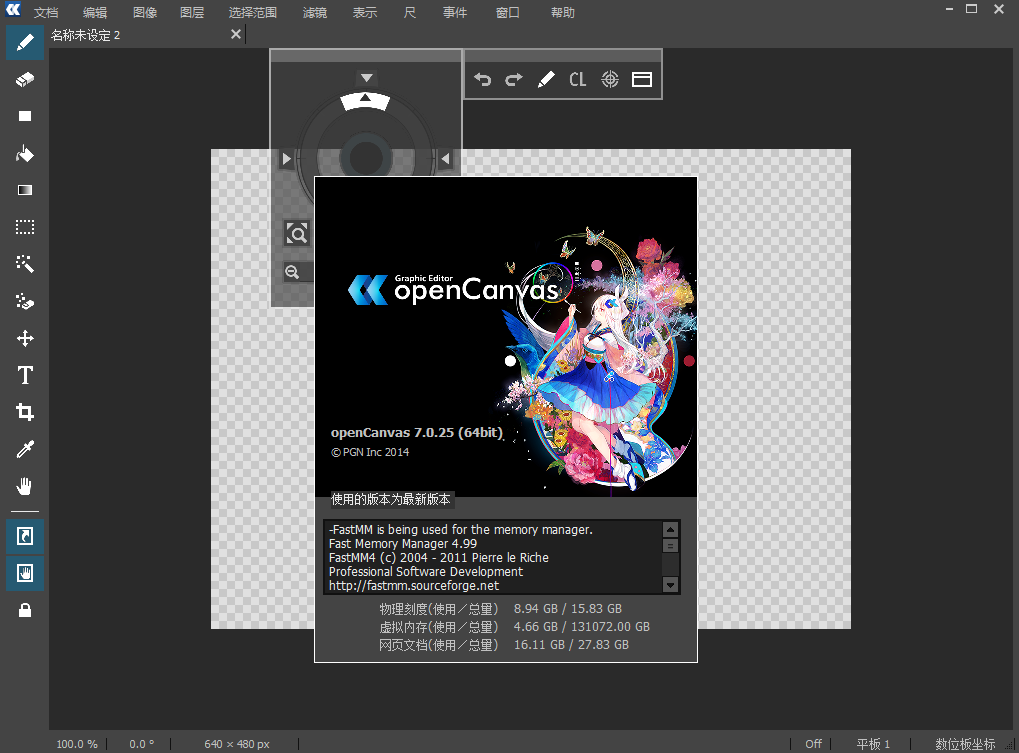Open the 平板 1 selector in status bar
The height and width of the screenshot is (753, 1019).
[872, 743]
